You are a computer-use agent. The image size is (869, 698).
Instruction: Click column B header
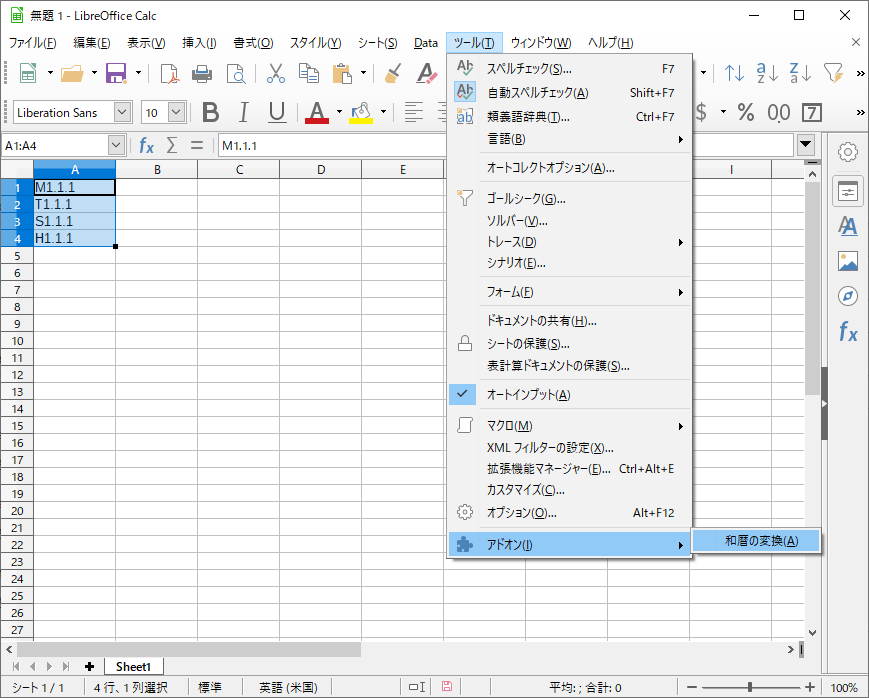[x=157, y=170]
